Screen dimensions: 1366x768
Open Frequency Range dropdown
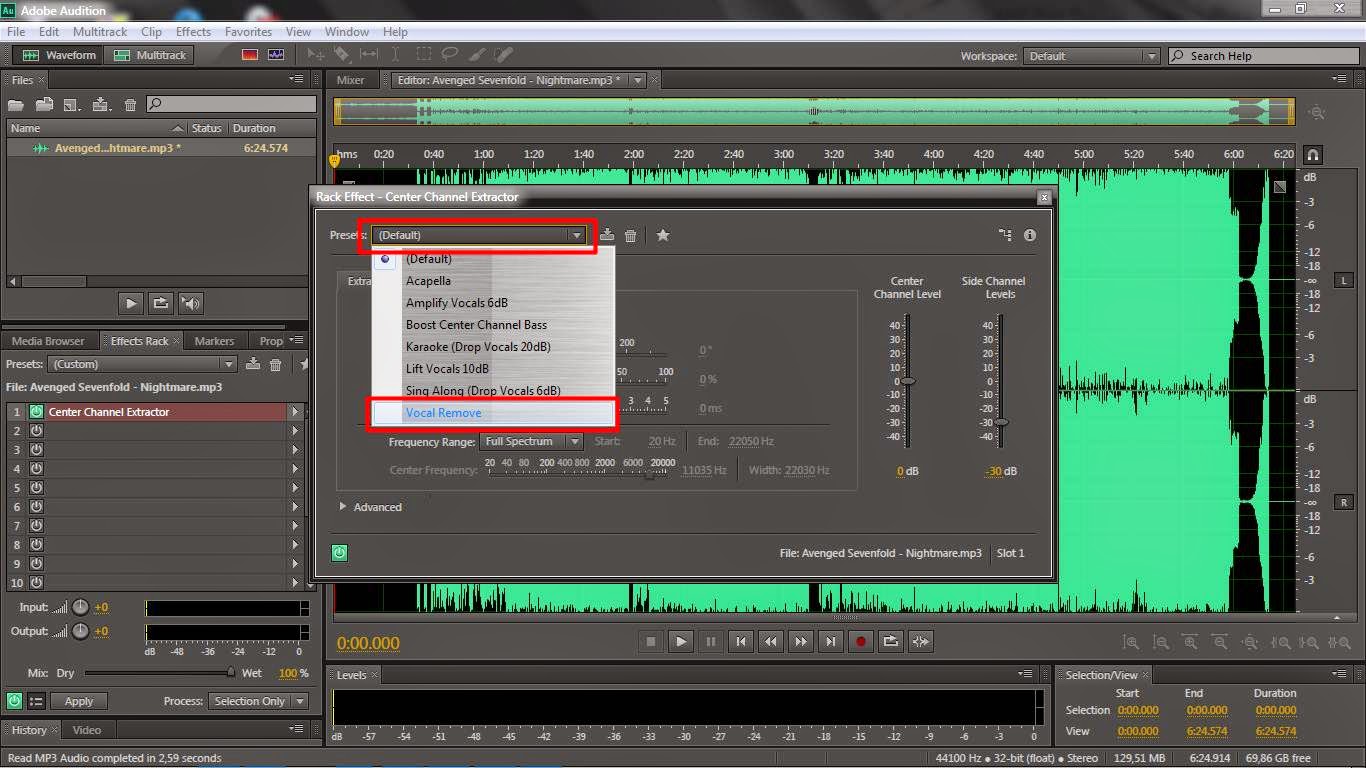pyautogui.click(x=532, y=441)
